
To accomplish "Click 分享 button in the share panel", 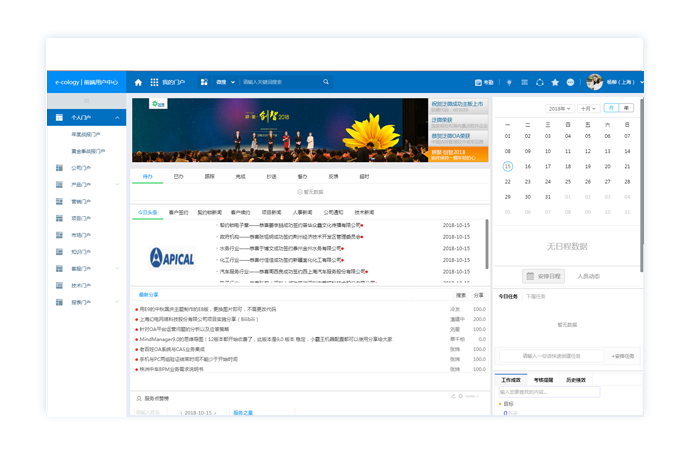I will [x=478, y=295].
